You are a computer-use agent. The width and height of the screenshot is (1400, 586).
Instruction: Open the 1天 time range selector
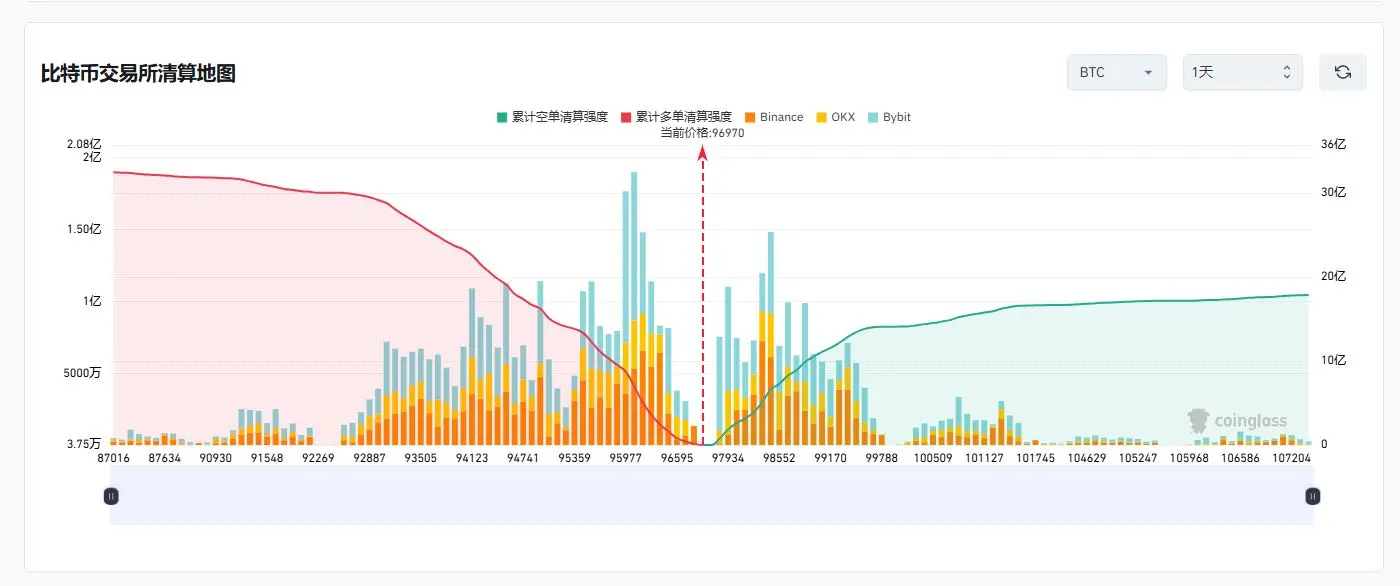(1242, 72)
